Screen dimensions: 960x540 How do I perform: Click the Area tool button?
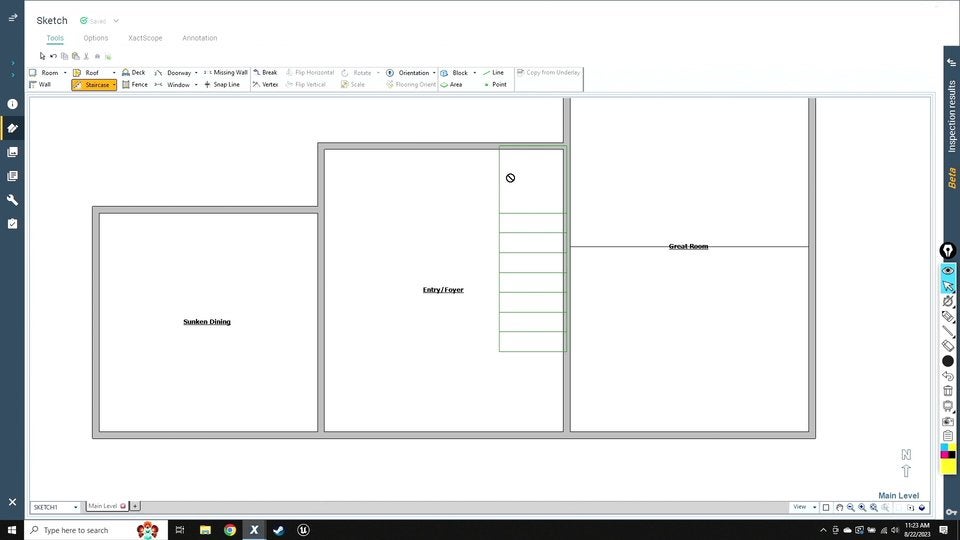tap(451, 85)
